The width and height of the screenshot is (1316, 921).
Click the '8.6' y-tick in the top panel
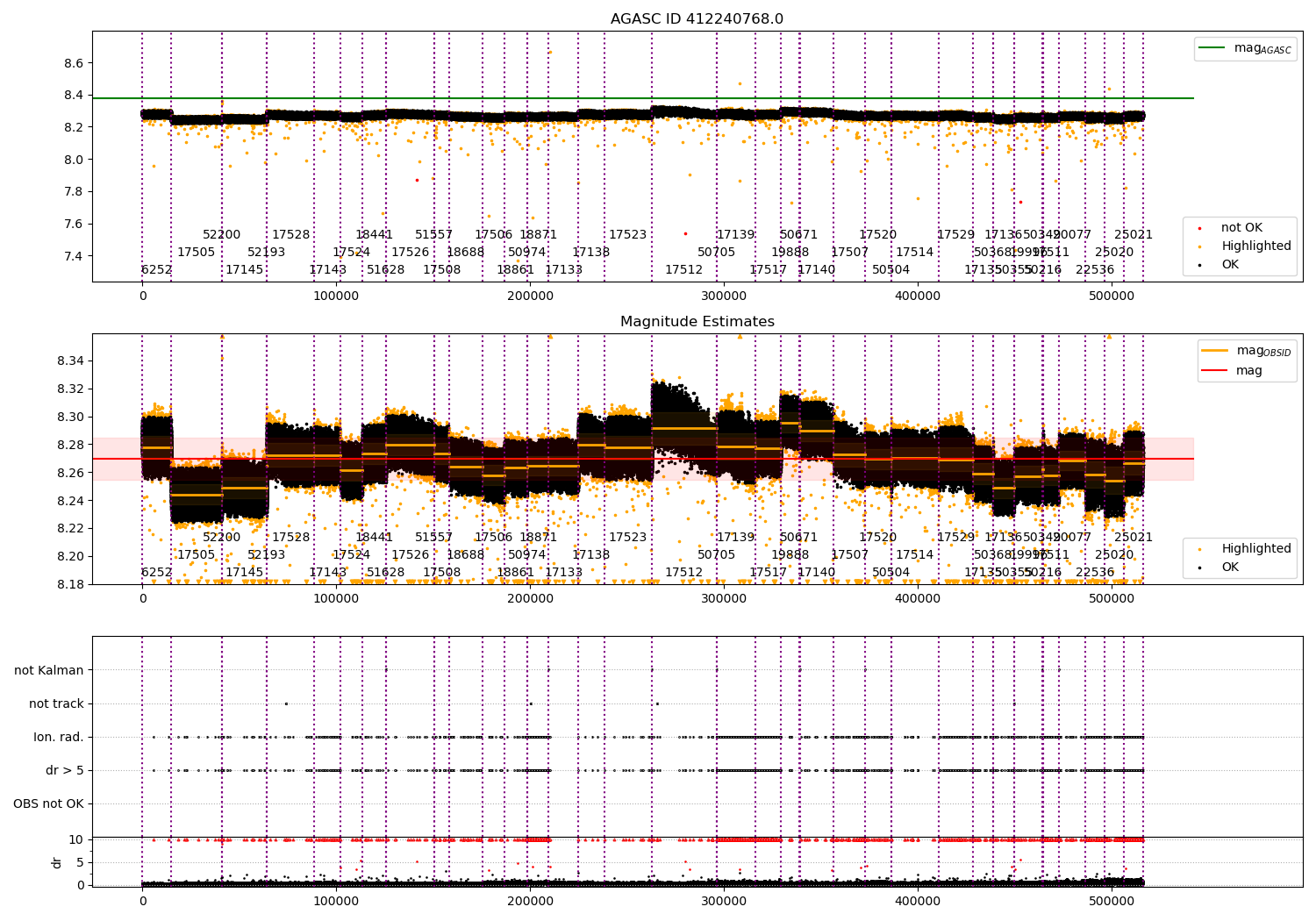coord(74,63)
